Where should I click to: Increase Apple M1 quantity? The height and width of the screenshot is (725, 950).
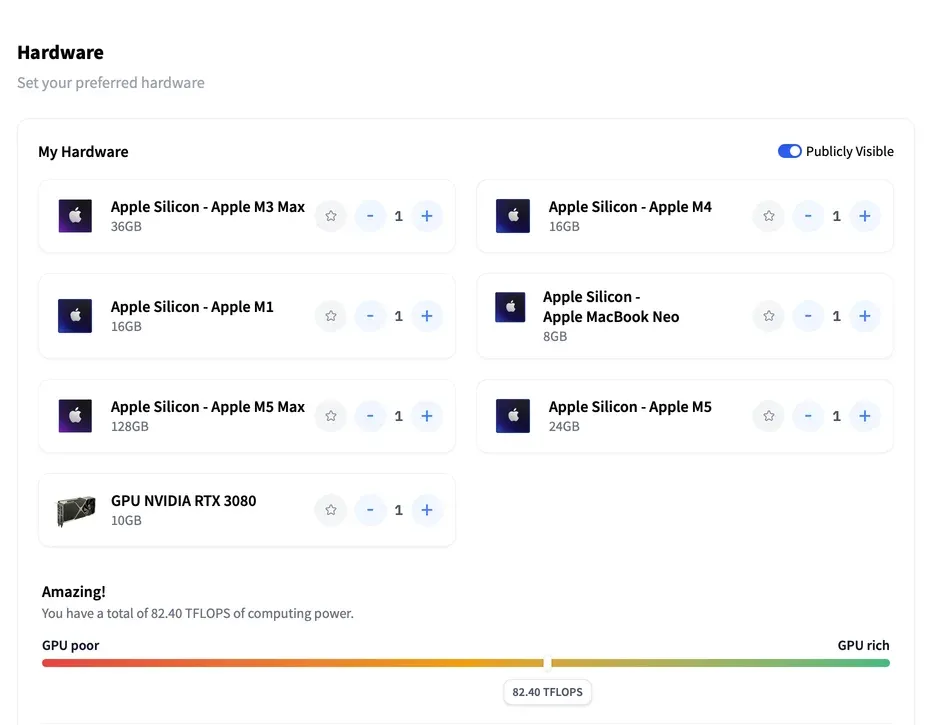coord(427,316)
